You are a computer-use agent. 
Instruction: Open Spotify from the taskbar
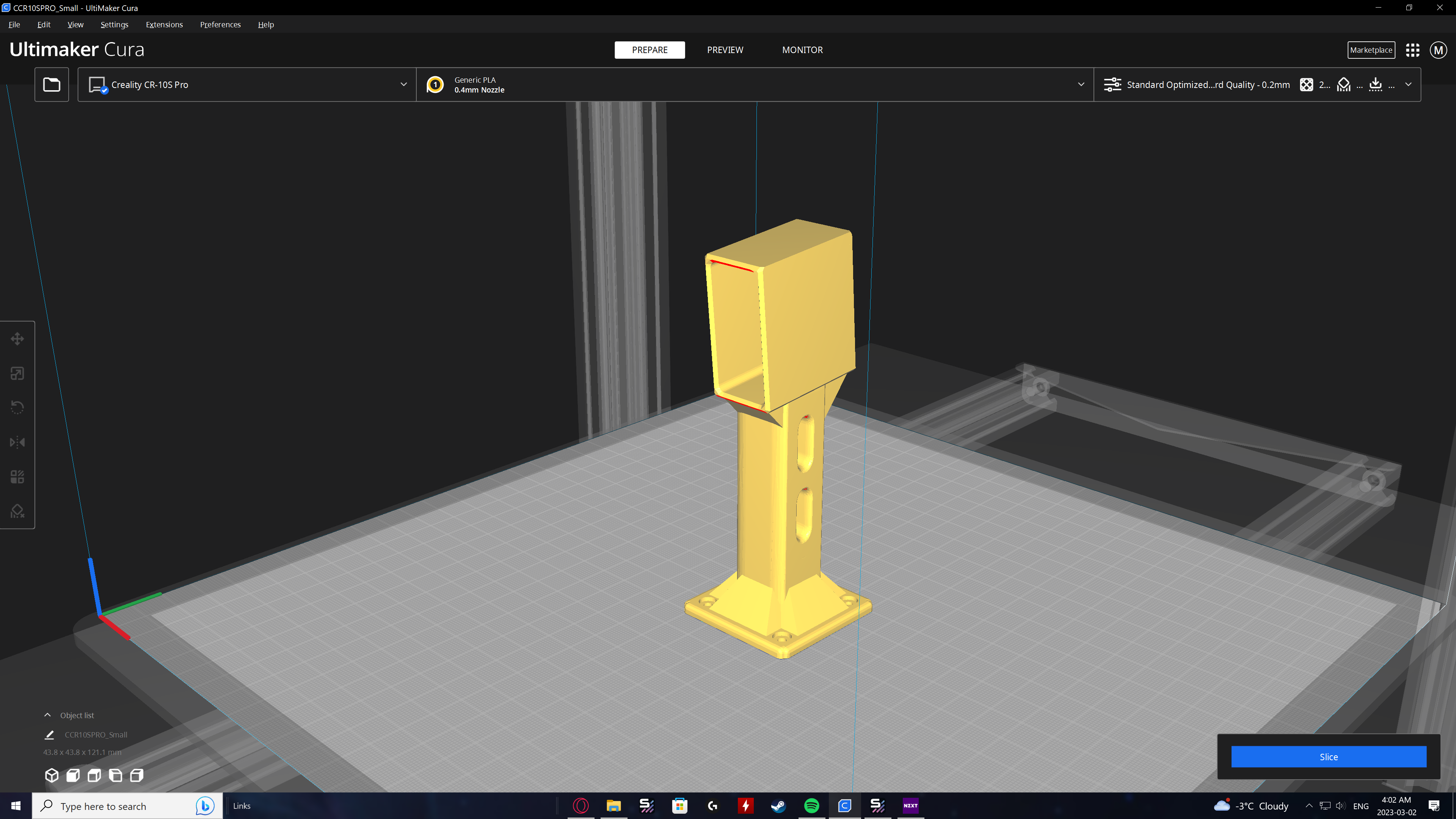[811, 805]
